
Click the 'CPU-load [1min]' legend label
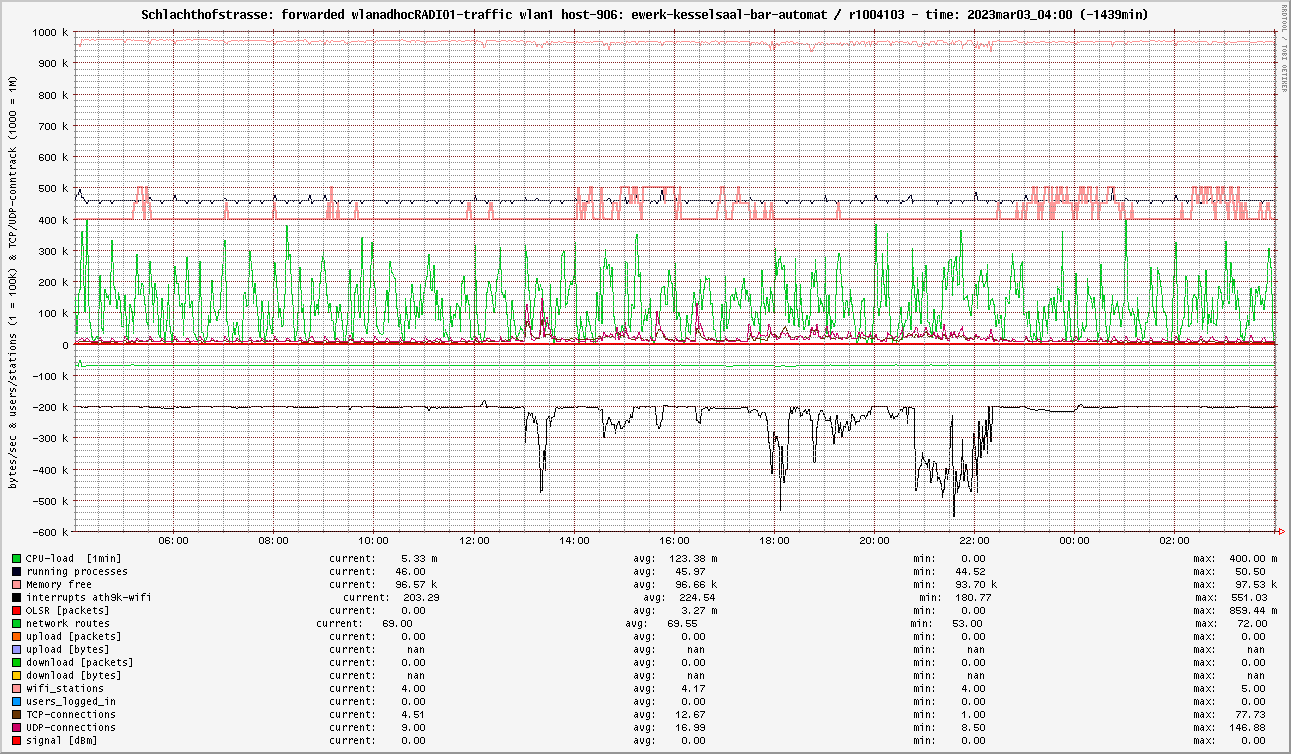click(x=74, y=558)
